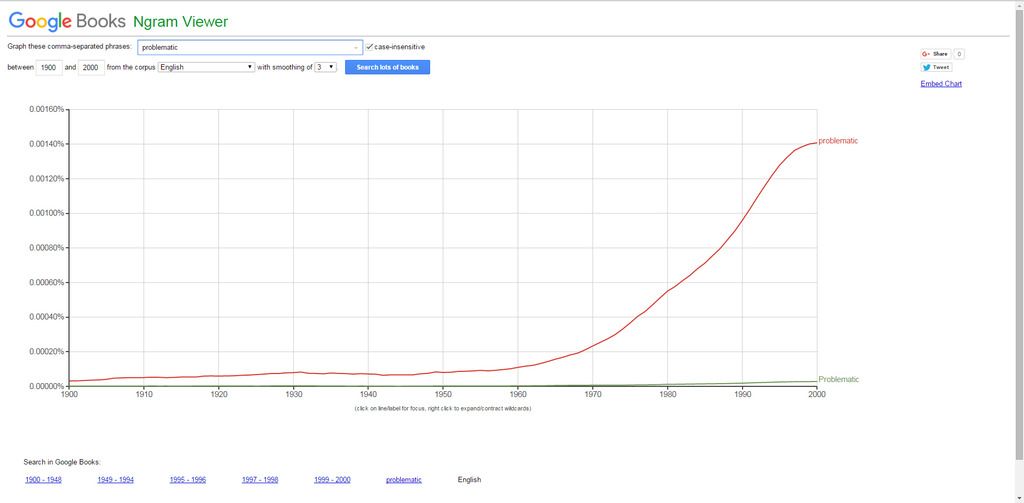Click the Google+ Share button
The height and width of the screenshot is (503, 1024).
(936, 54)
